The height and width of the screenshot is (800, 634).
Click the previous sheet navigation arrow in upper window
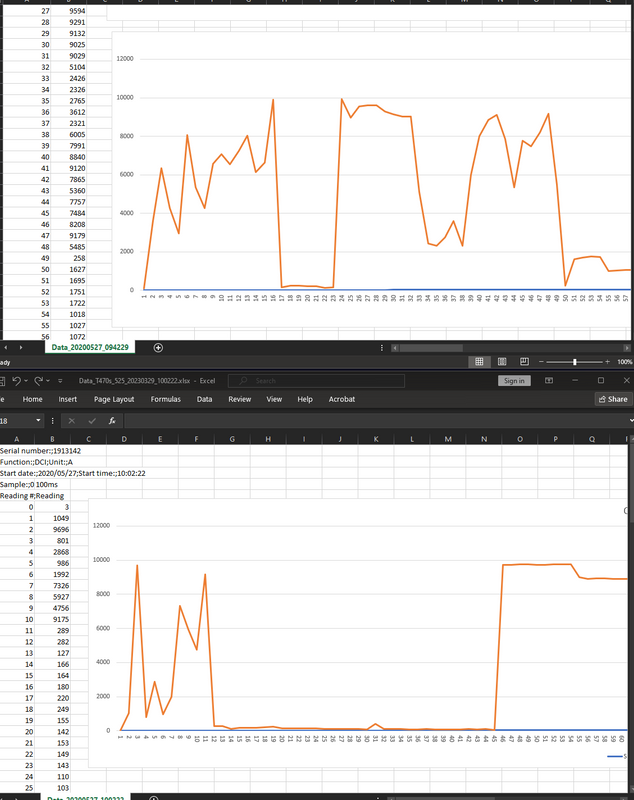tap(6, 347)
